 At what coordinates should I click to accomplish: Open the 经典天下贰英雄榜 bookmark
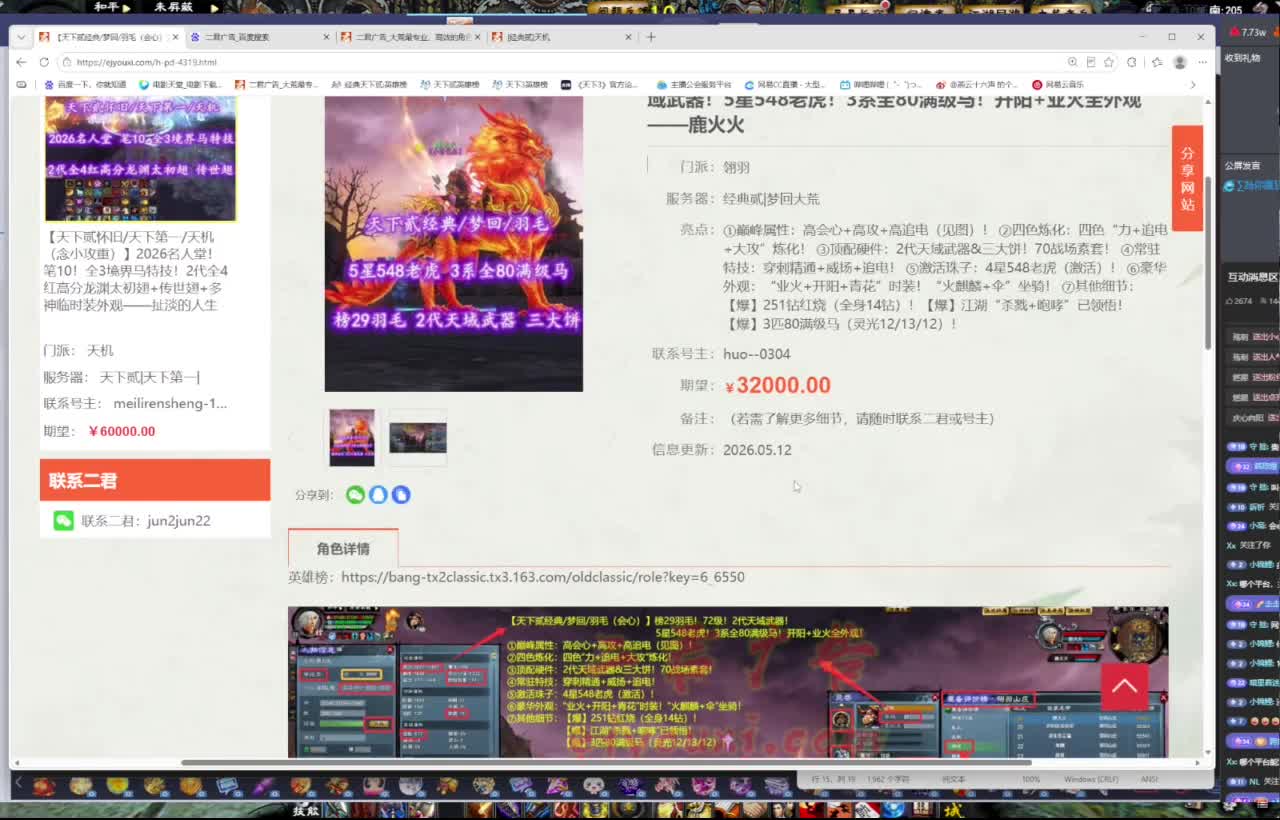(369, 85)
